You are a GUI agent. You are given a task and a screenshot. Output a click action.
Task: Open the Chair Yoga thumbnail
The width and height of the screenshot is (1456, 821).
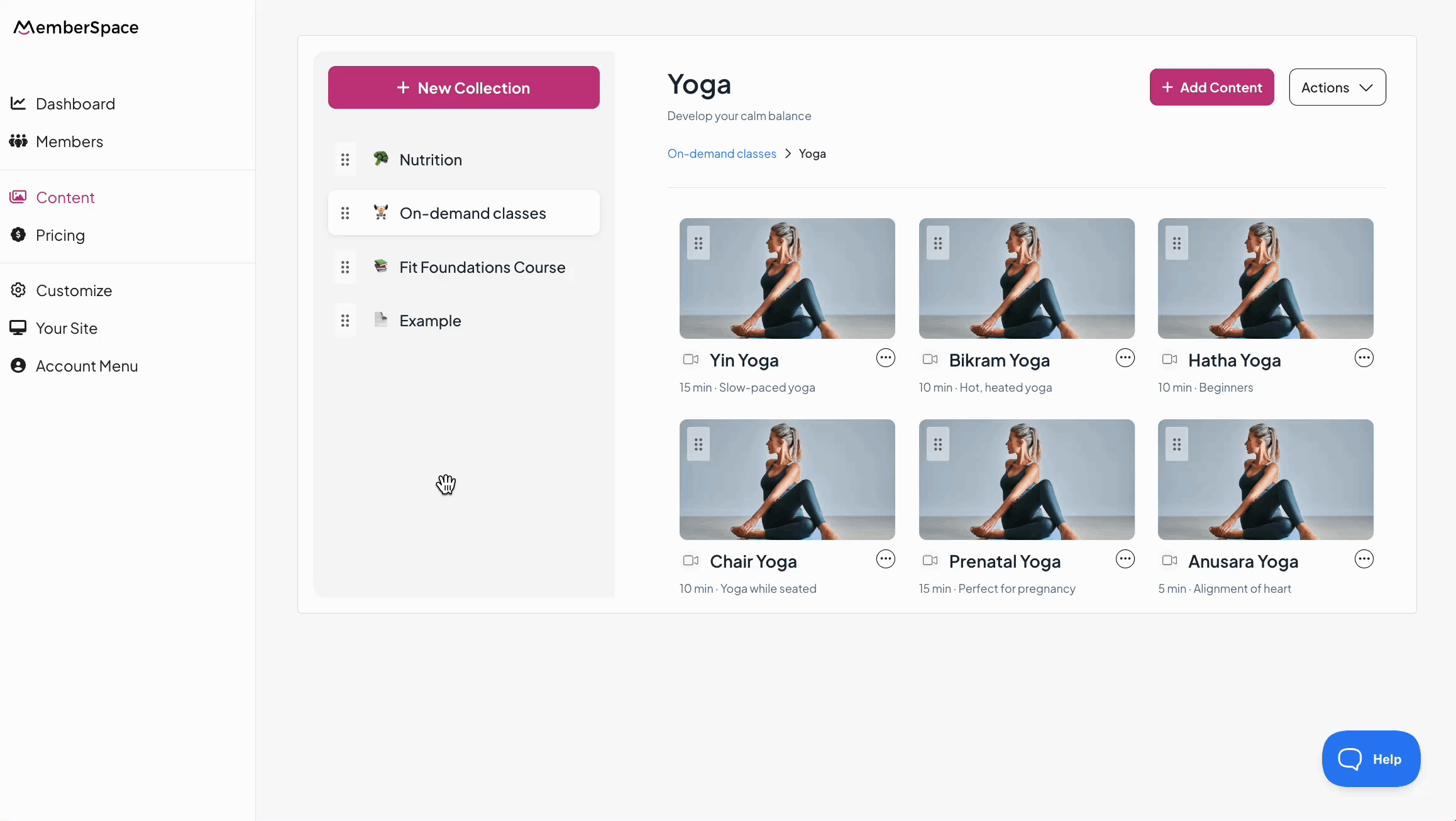point(787,480)
